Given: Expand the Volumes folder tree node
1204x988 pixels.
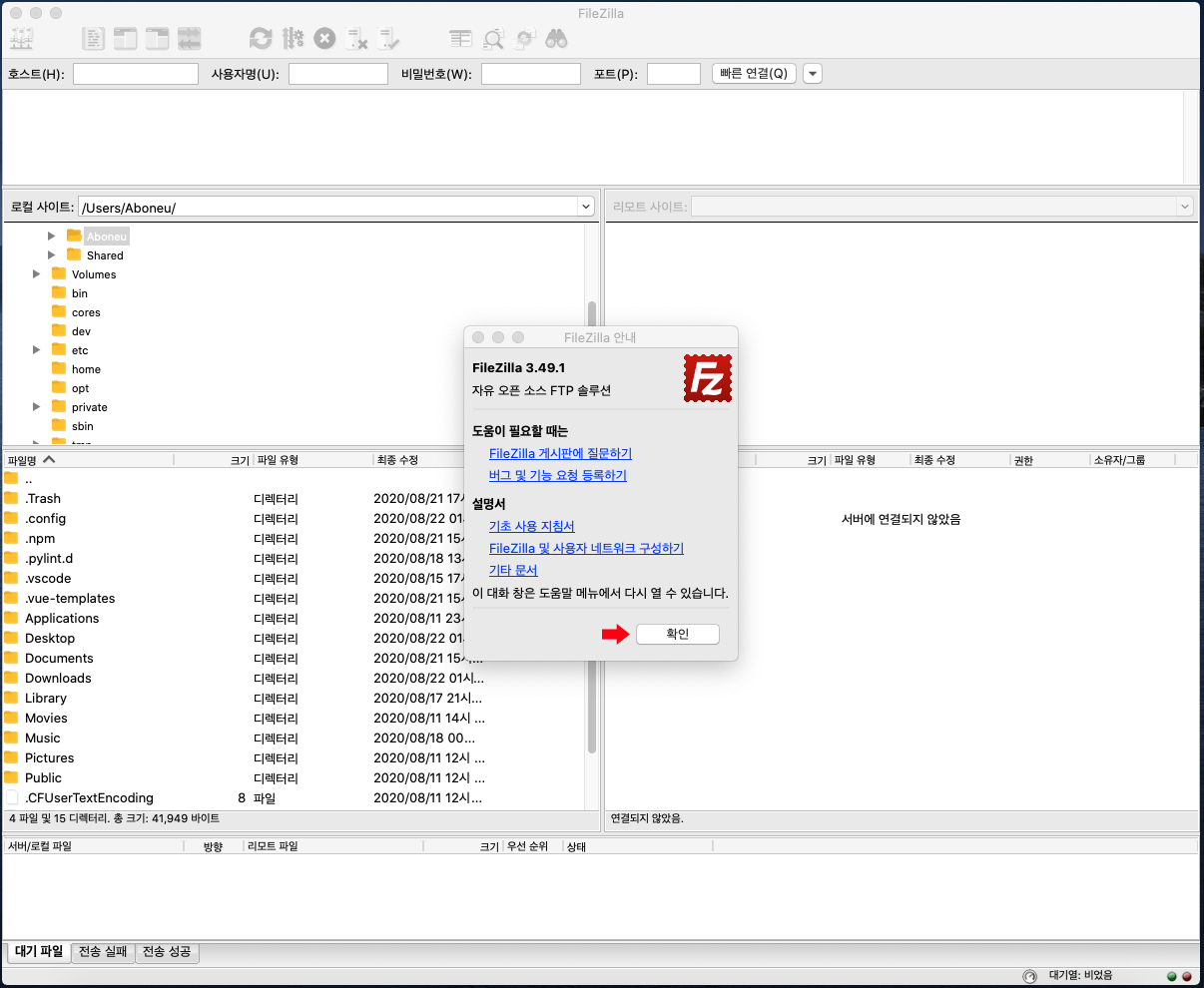Looking at the screenshot, I should click(x=37, y=274).
